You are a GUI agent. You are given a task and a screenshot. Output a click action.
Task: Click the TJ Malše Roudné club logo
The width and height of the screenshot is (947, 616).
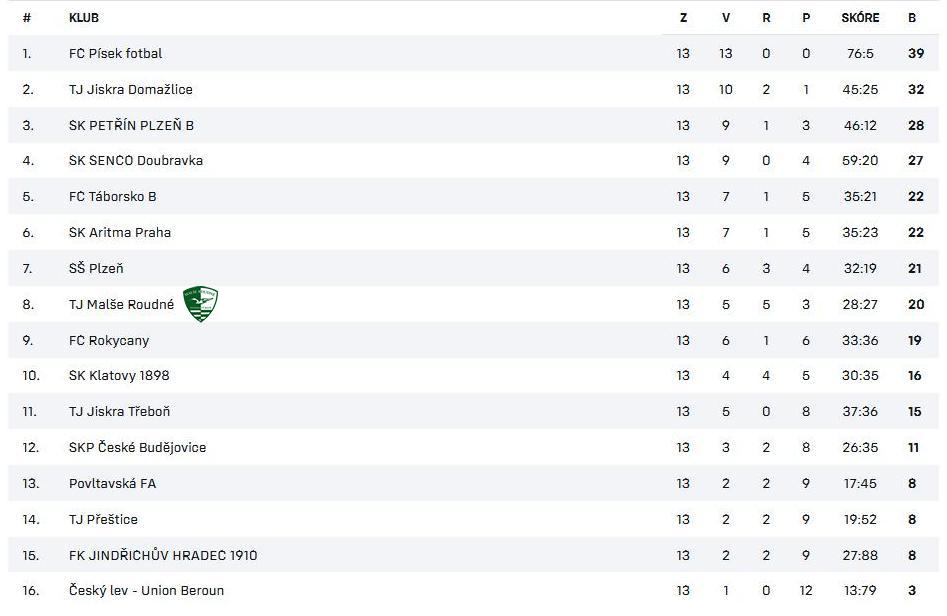(200, 303)
